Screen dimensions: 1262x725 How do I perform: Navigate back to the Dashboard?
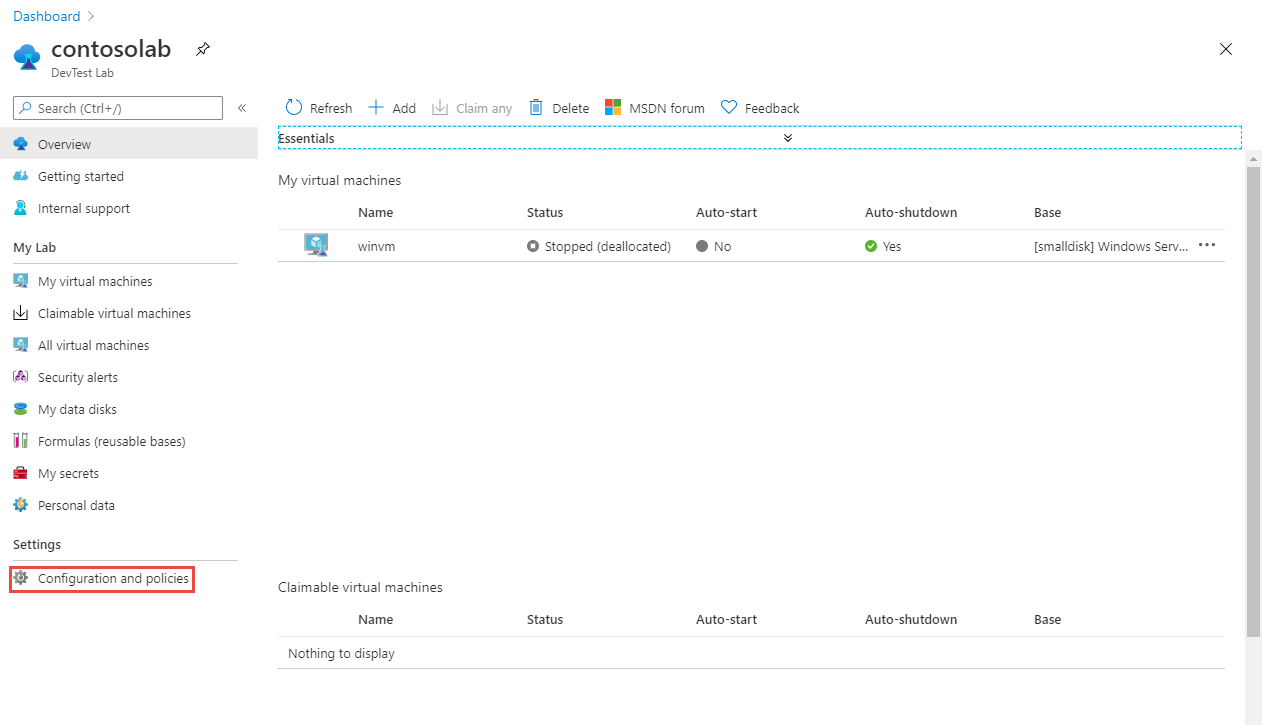[46, 15]
